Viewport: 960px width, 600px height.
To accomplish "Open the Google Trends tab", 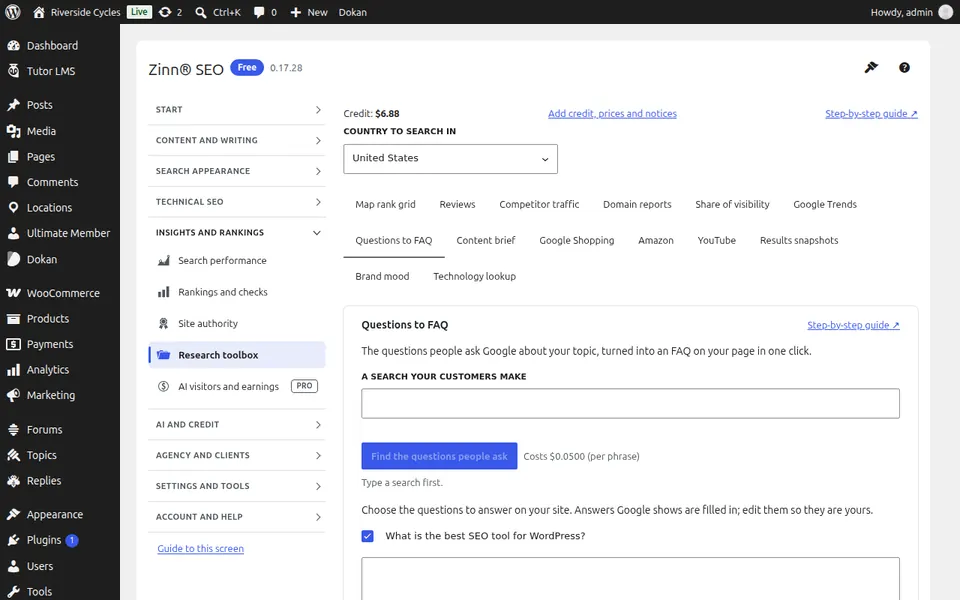I will (825, 204).
